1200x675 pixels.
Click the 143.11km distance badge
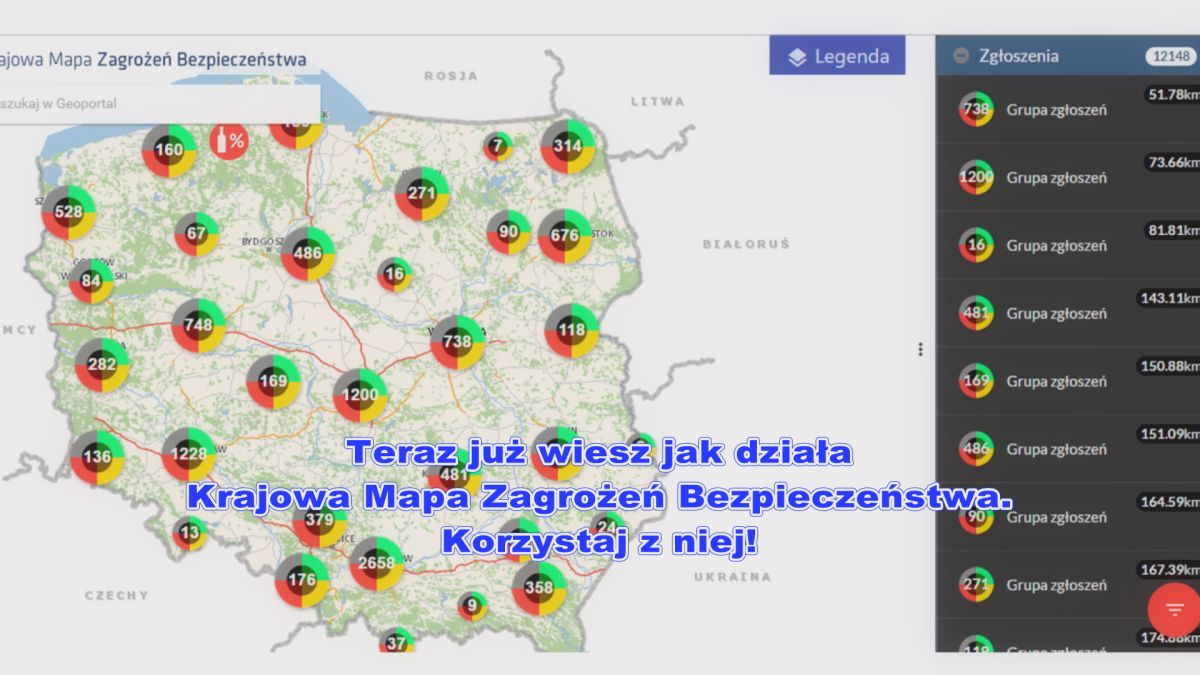(x=1169, y=298)
